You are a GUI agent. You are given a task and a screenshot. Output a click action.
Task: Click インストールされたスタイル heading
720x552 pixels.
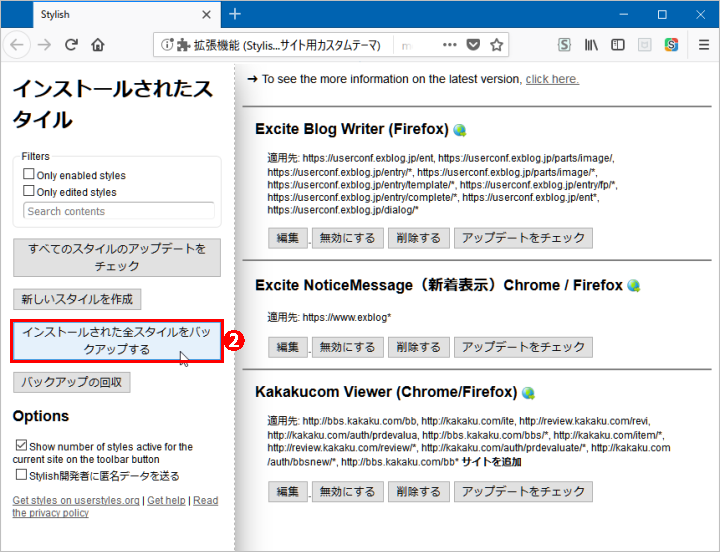[113, 104]
